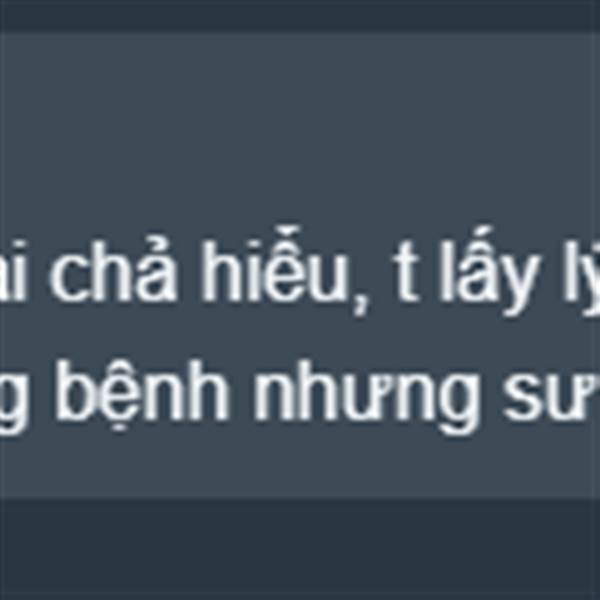Click the dark bar below the message panel
This screenshot has width=600, height=600.
tap(300, 549)
